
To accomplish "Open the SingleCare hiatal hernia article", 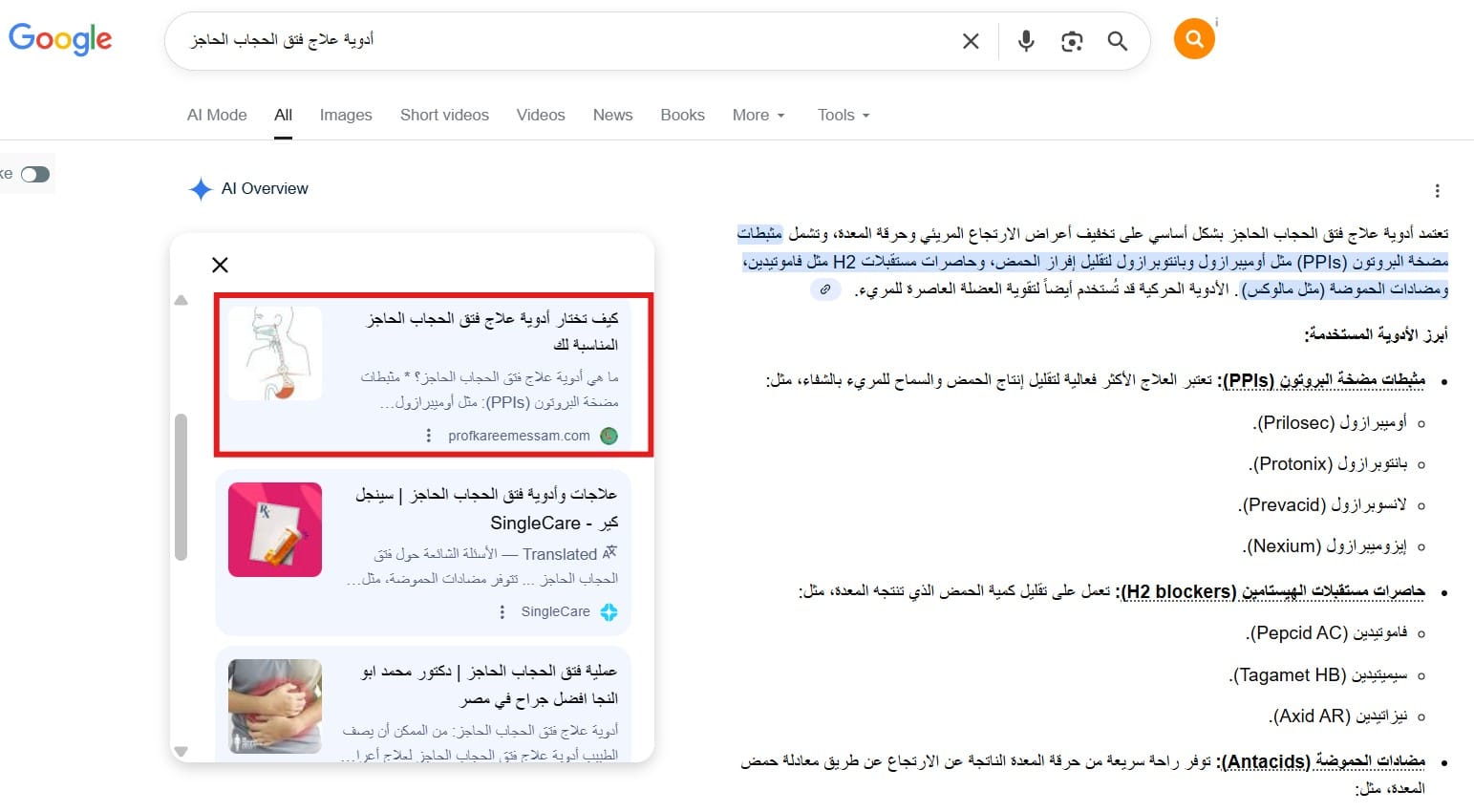I will (486, 508).
